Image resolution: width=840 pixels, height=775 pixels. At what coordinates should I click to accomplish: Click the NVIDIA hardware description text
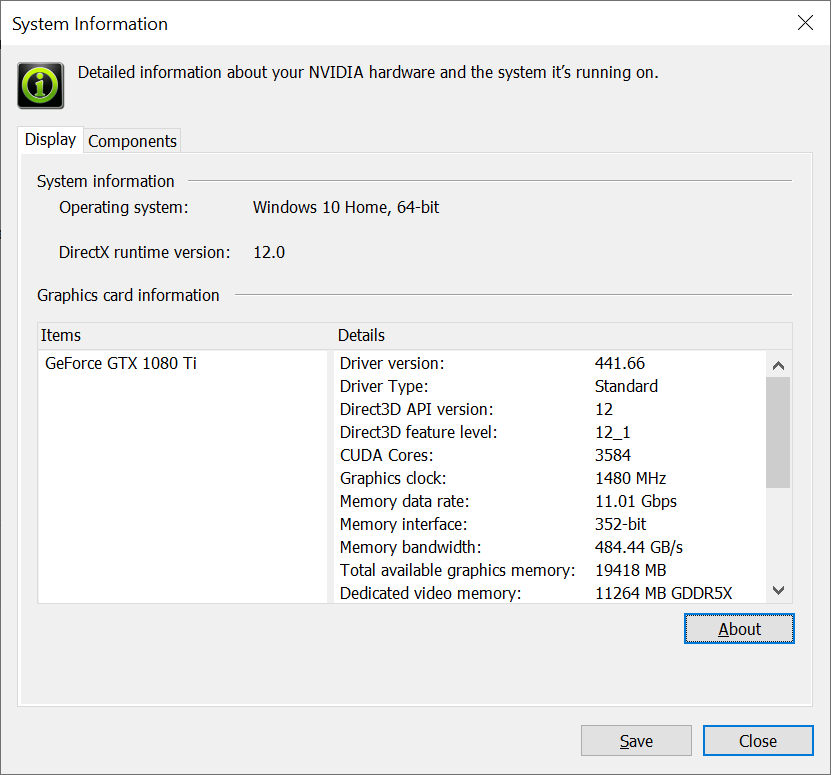tap(368, 72)
